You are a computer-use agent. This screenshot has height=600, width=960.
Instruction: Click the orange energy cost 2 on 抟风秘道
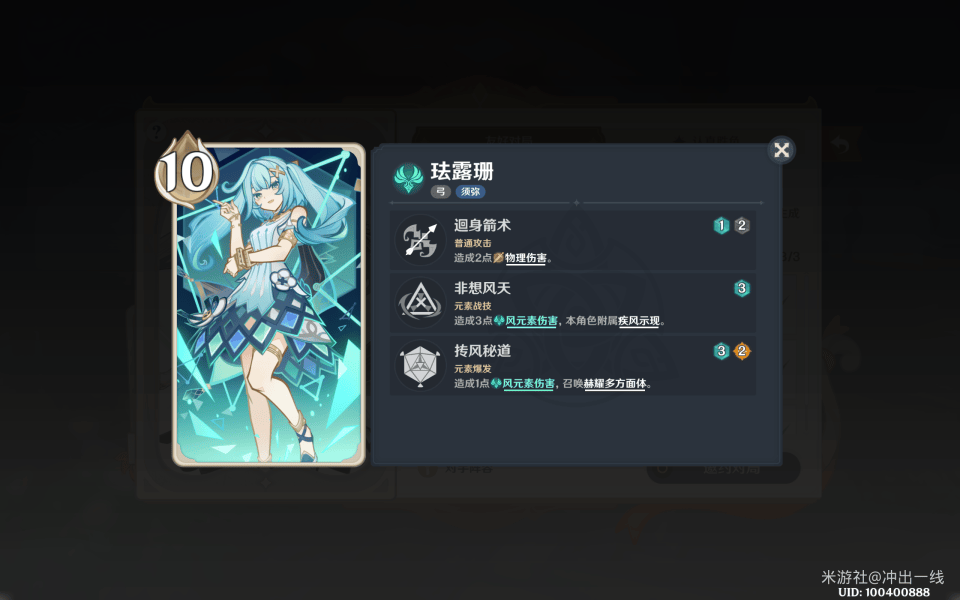[x=741, y=351]
